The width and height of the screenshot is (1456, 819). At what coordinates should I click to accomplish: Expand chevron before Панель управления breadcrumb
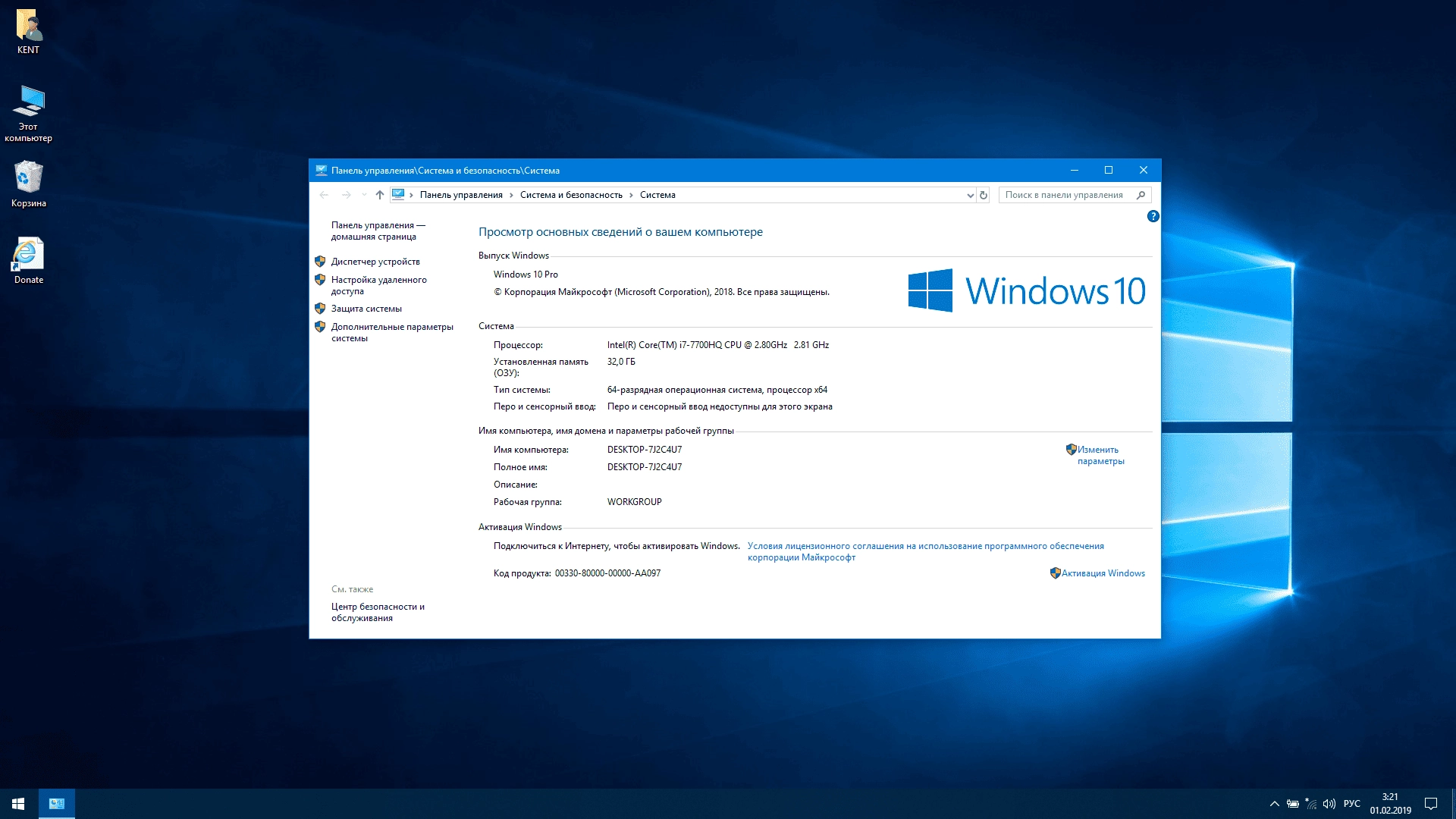click(411, 195)
